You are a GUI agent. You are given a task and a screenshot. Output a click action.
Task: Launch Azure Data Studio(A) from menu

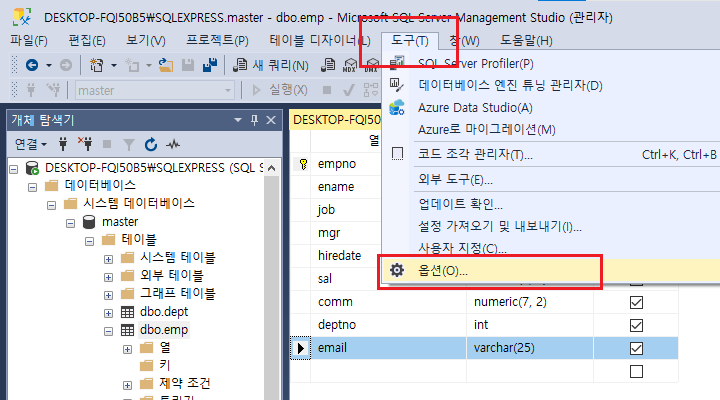tap(475, 107)
